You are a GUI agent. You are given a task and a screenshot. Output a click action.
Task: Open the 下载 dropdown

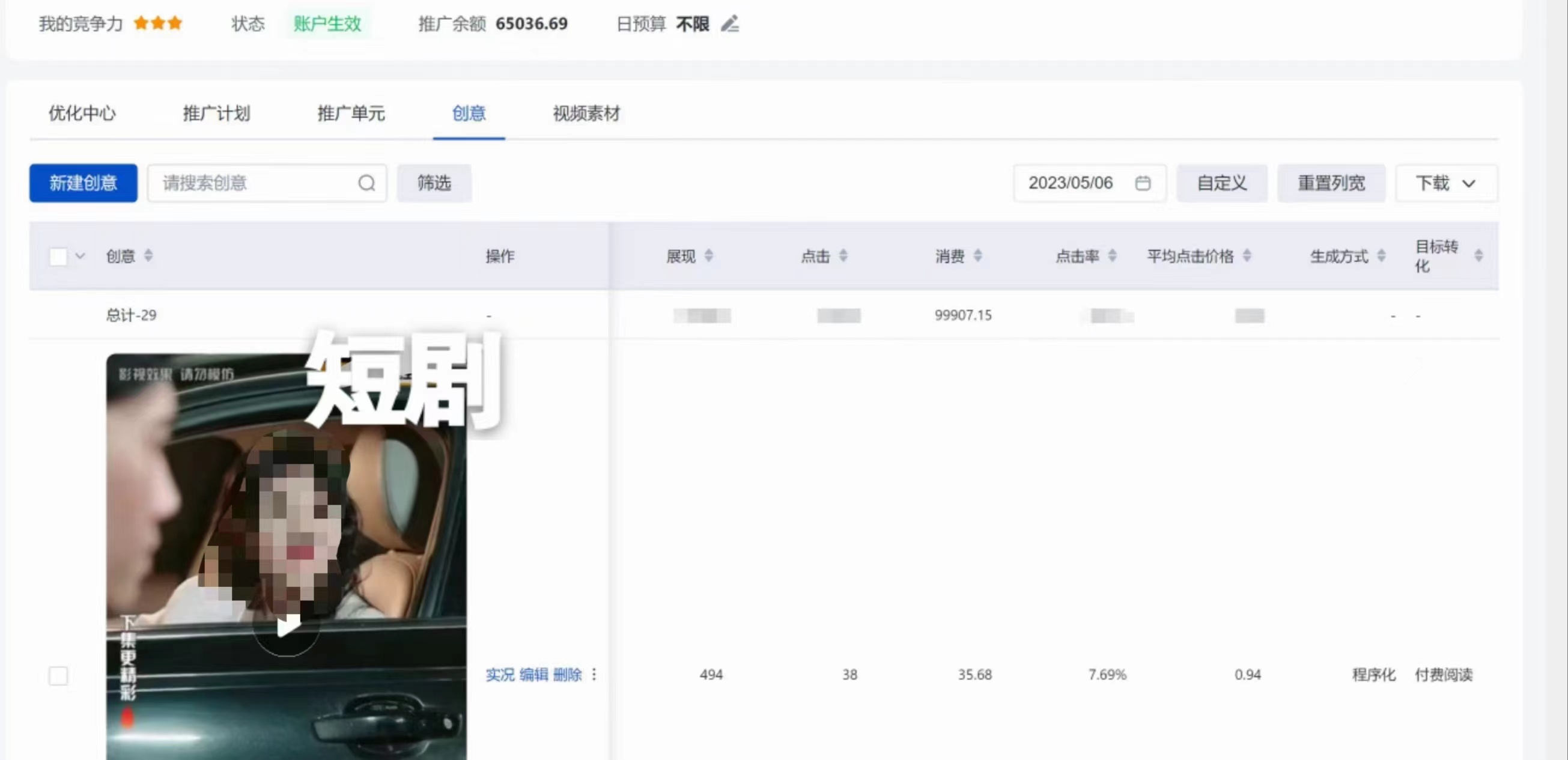(x=1446, y=183)
